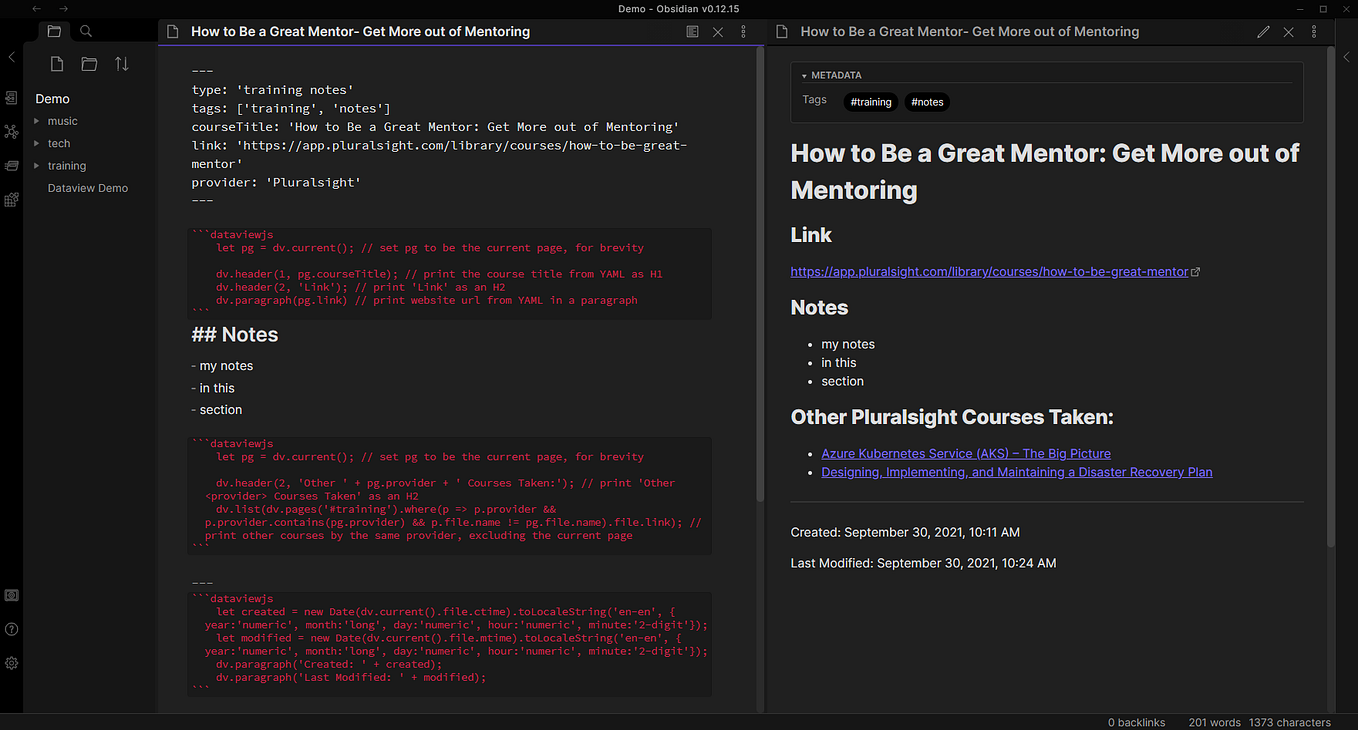Click the Azure Kubernetes Service course link
The width and height of the screenshot is (1358, 730).
click(965, 453)
